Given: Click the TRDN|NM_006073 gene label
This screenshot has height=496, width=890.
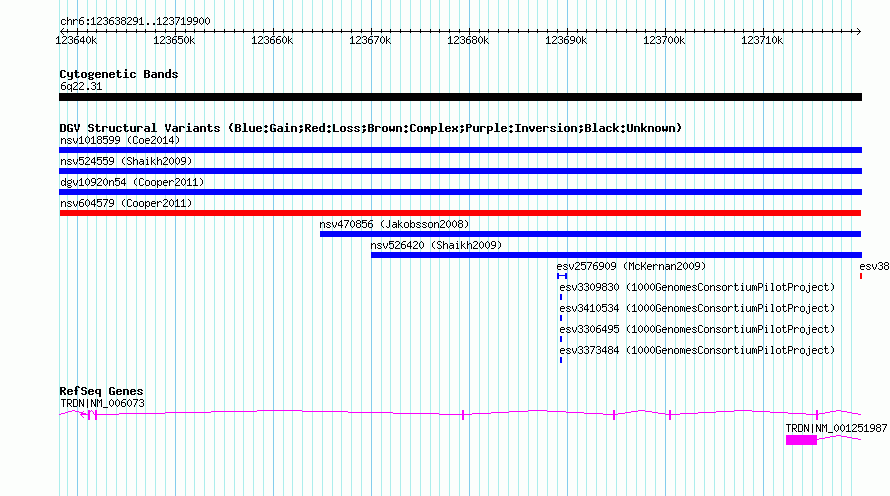Looking at the screenshot, I should [x=102, y=403].
